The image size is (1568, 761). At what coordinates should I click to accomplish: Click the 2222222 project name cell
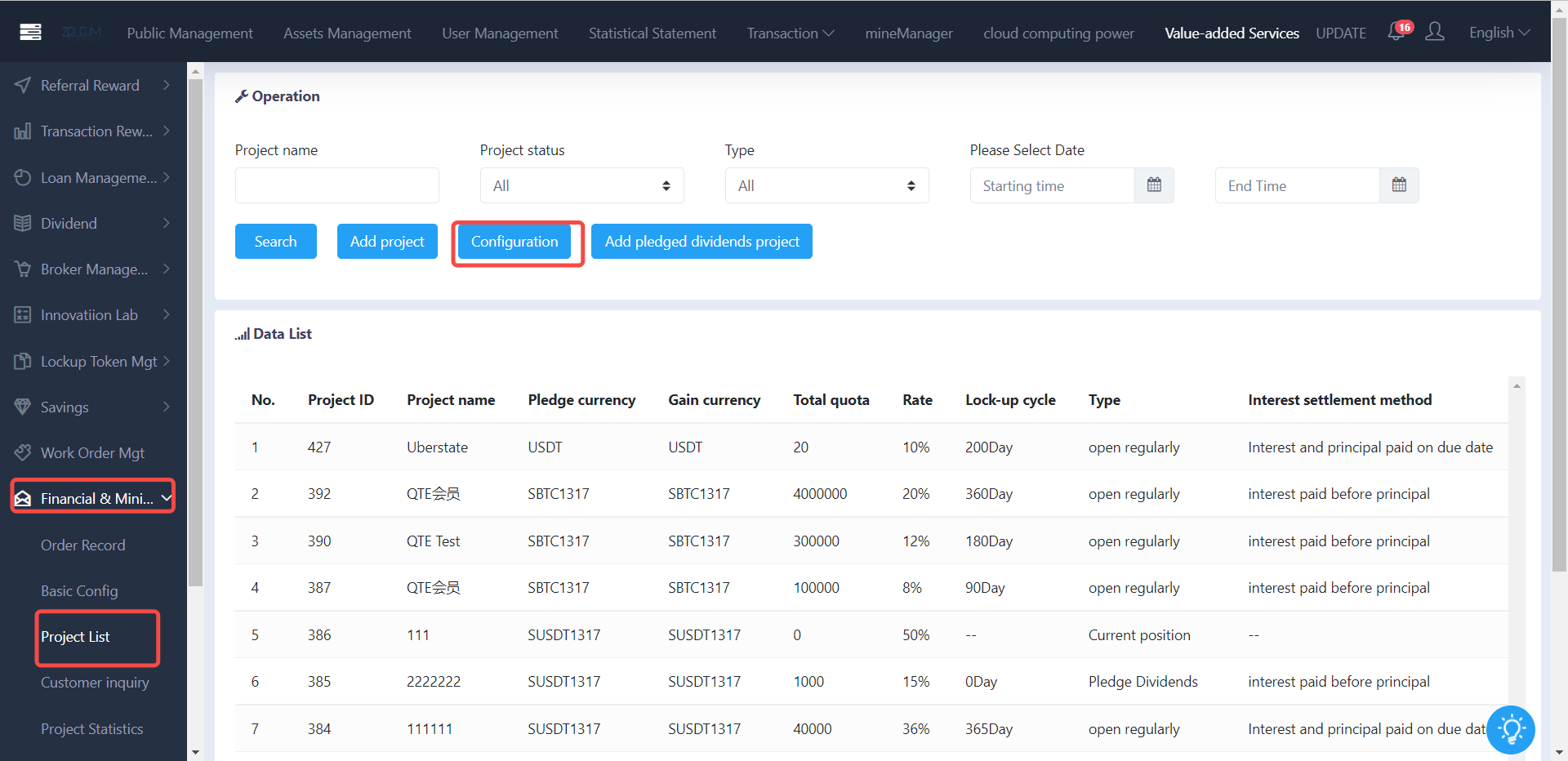[x=434, y=681]
